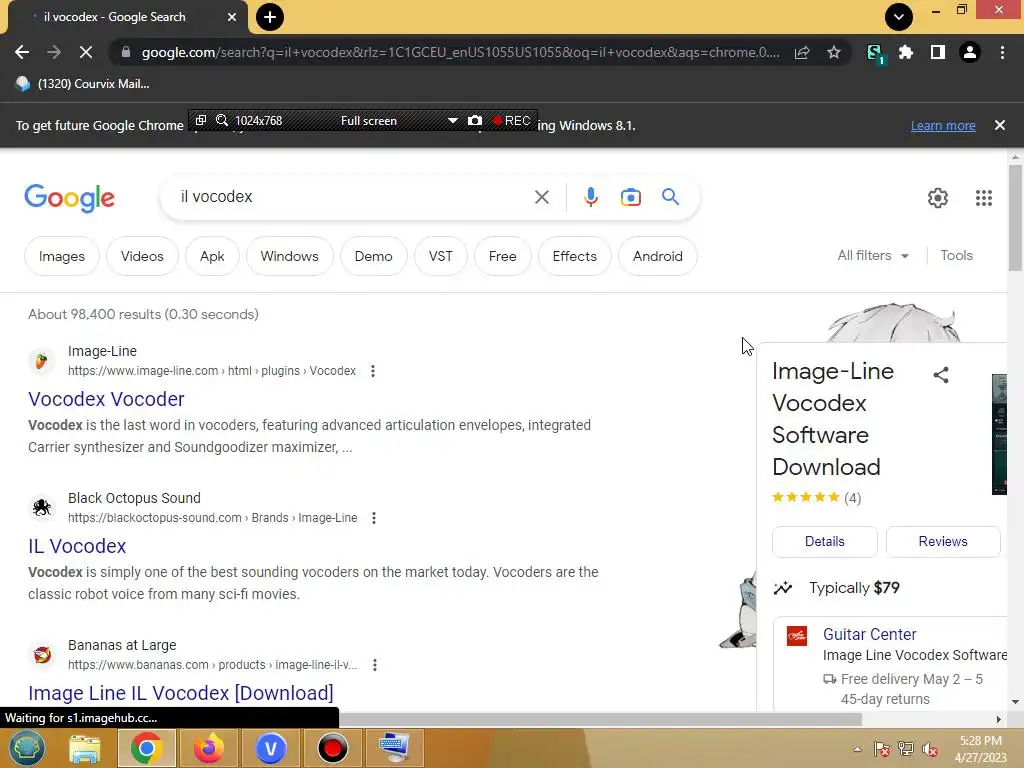Screen dimensions: 1024x768
Task: Open the Guitar Center store listing
Action: pos(869,634)
